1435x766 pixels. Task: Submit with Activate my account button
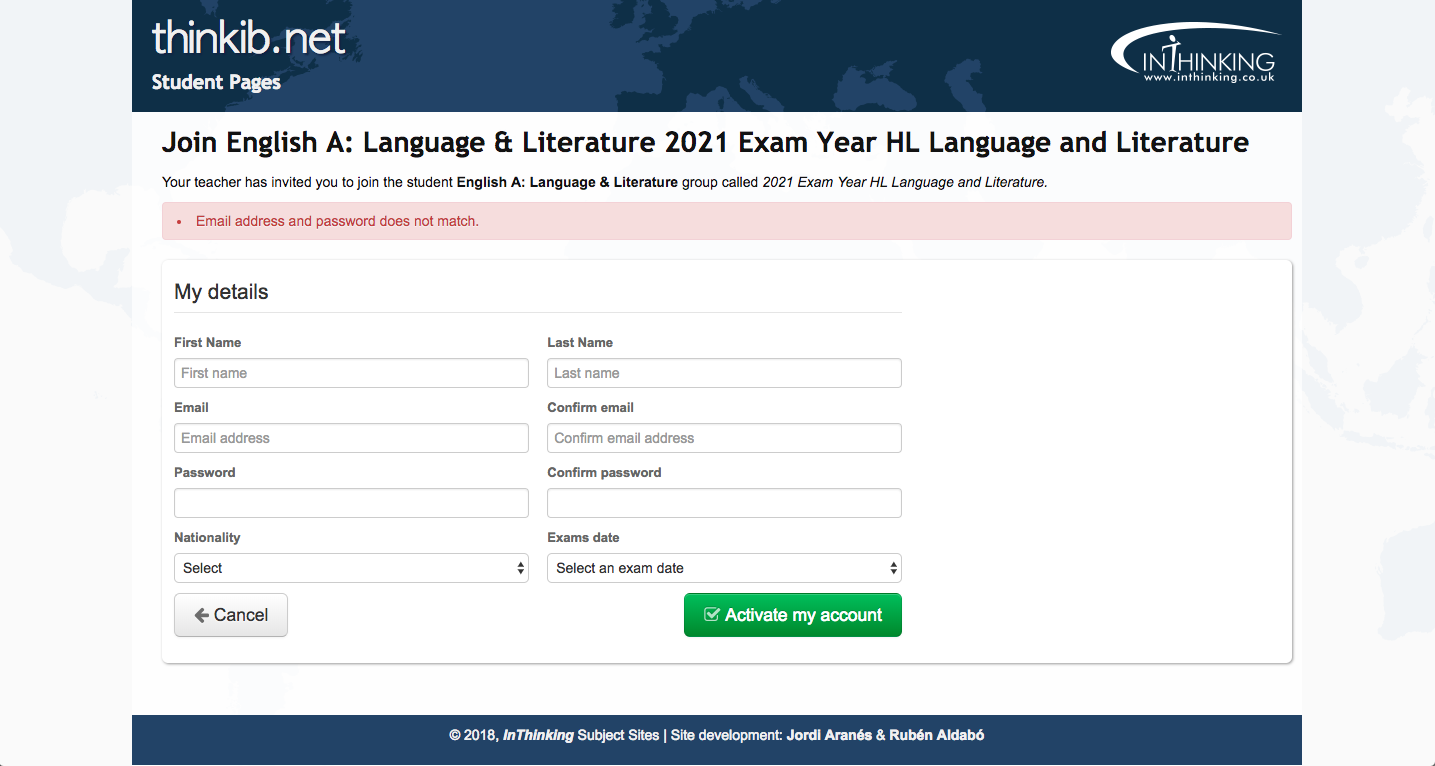click(x=793, y=615)
